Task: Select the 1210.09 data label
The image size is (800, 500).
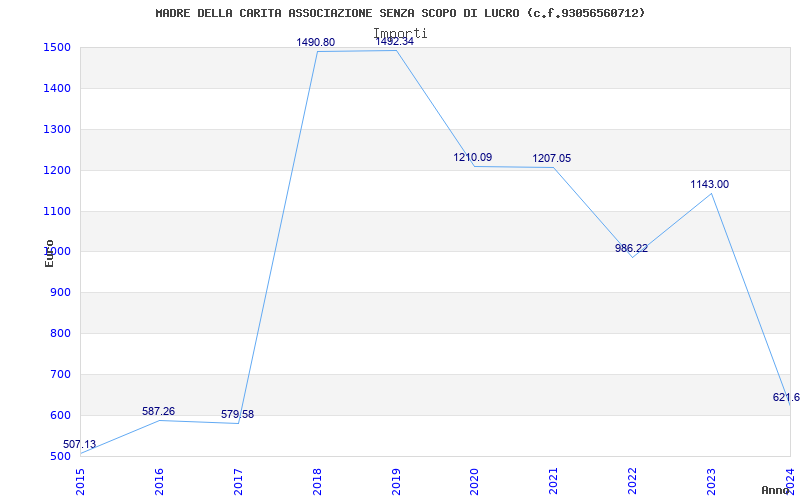Action: pyautogui.click(x=473, y=157)
